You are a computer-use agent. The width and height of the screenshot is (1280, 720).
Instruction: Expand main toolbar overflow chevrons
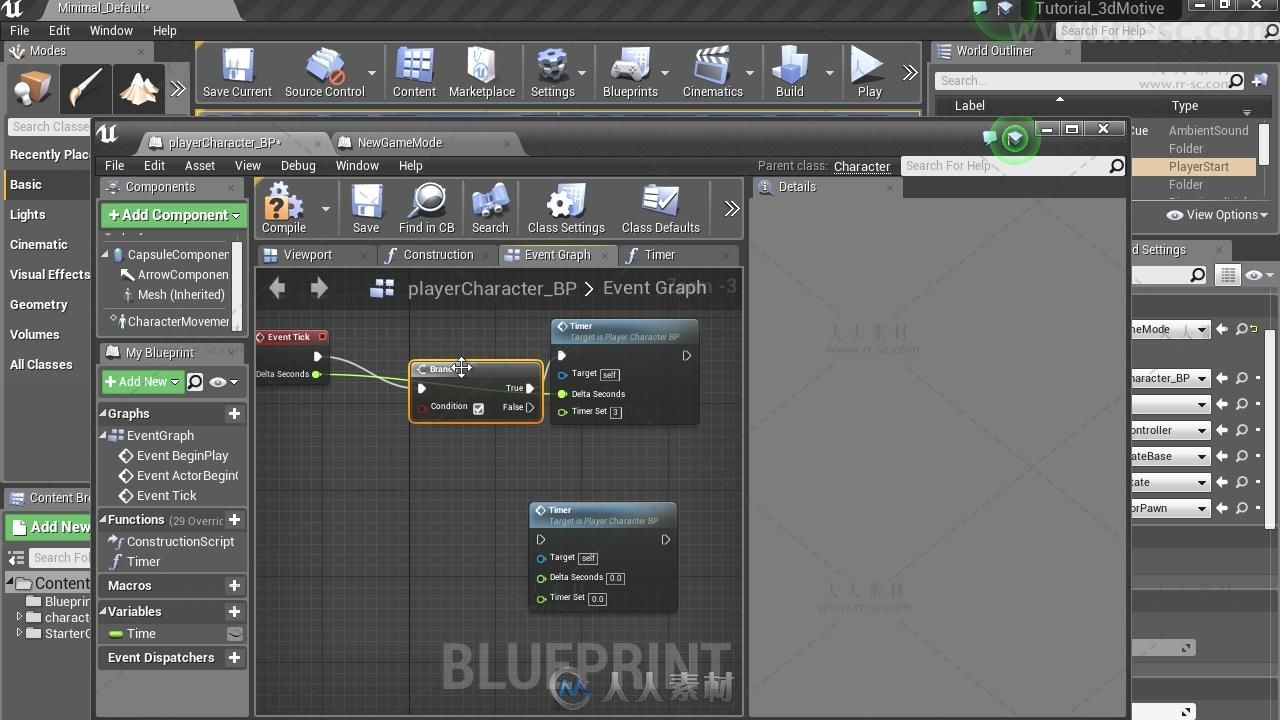pyautogui.click(x=909, y=72)
